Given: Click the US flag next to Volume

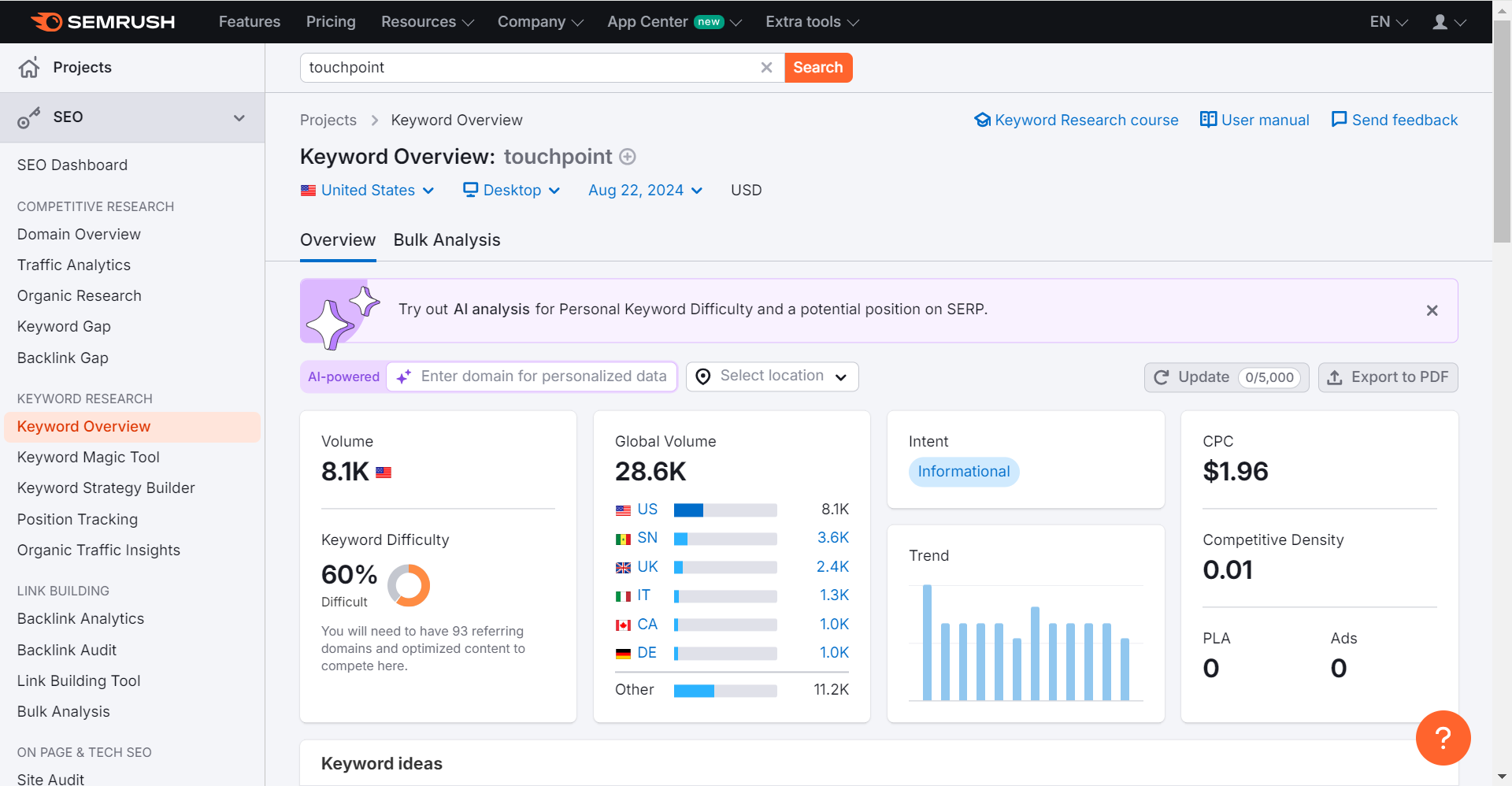Looking at the screenshot, I should pos(384,473).
